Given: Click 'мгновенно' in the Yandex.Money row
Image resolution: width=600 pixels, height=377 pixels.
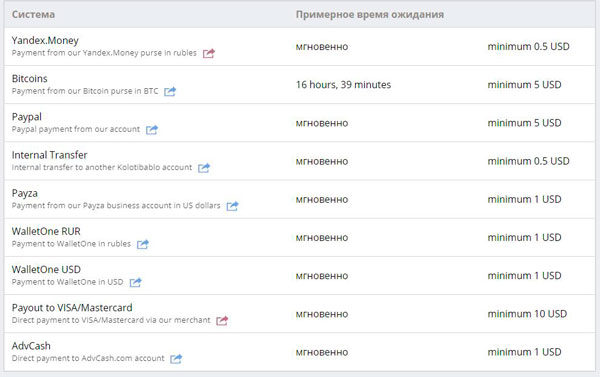Looking at the screenshot, I should point(322,47).
